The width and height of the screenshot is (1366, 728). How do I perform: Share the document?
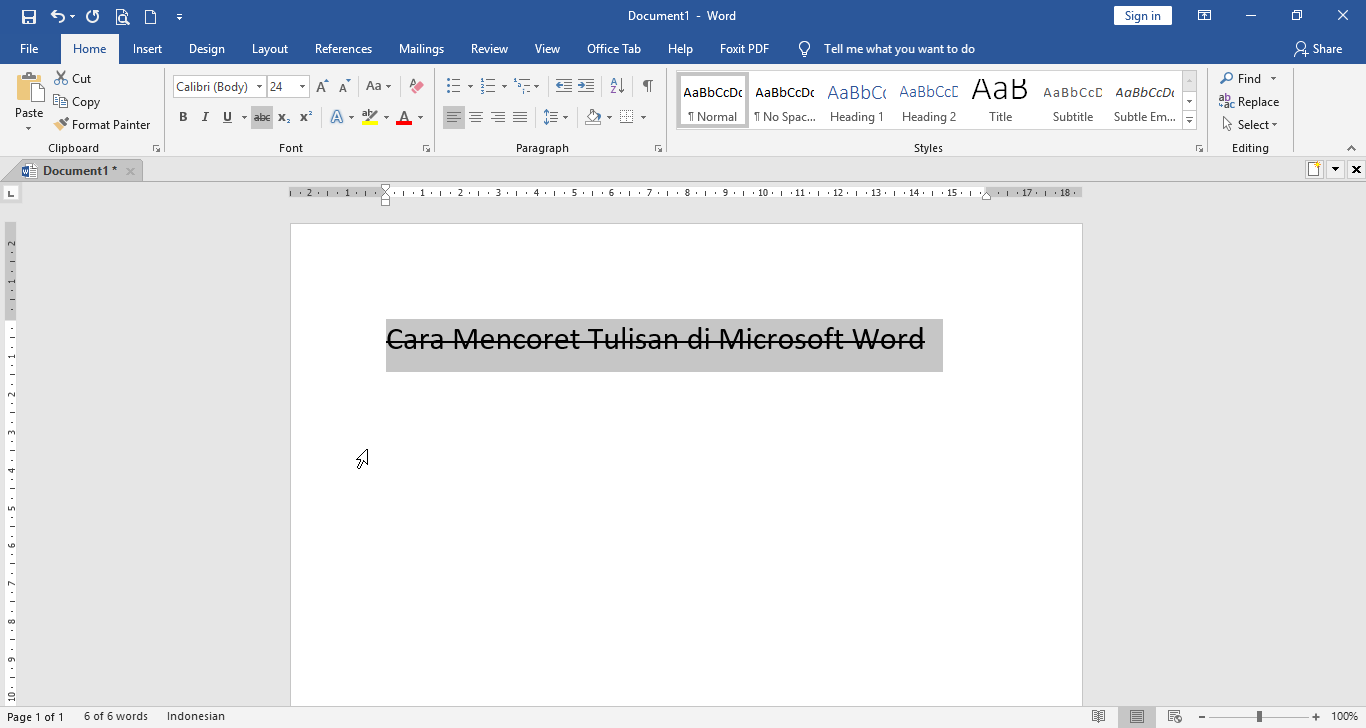click(x=1318, y=49)
